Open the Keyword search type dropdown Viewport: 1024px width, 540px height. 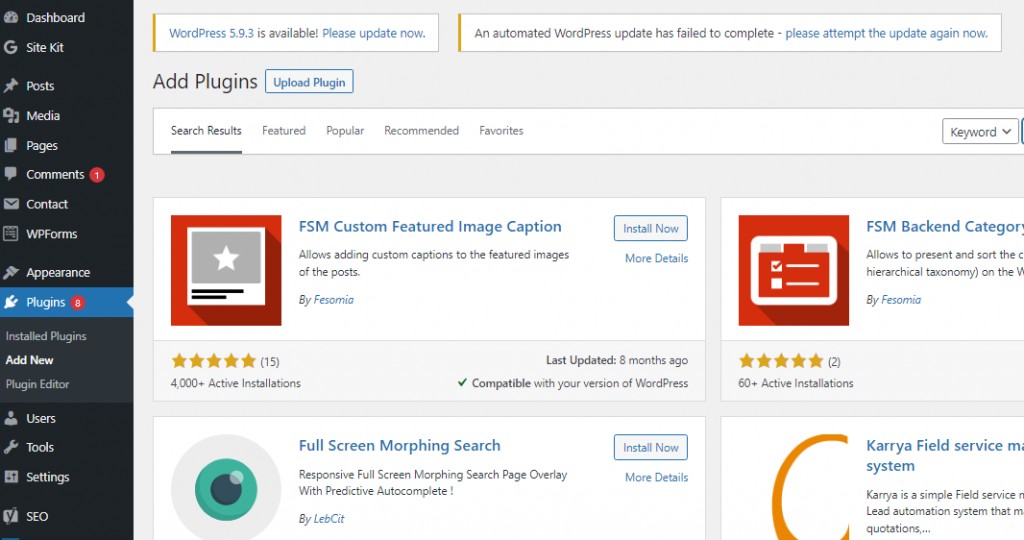tap(980, 132)
